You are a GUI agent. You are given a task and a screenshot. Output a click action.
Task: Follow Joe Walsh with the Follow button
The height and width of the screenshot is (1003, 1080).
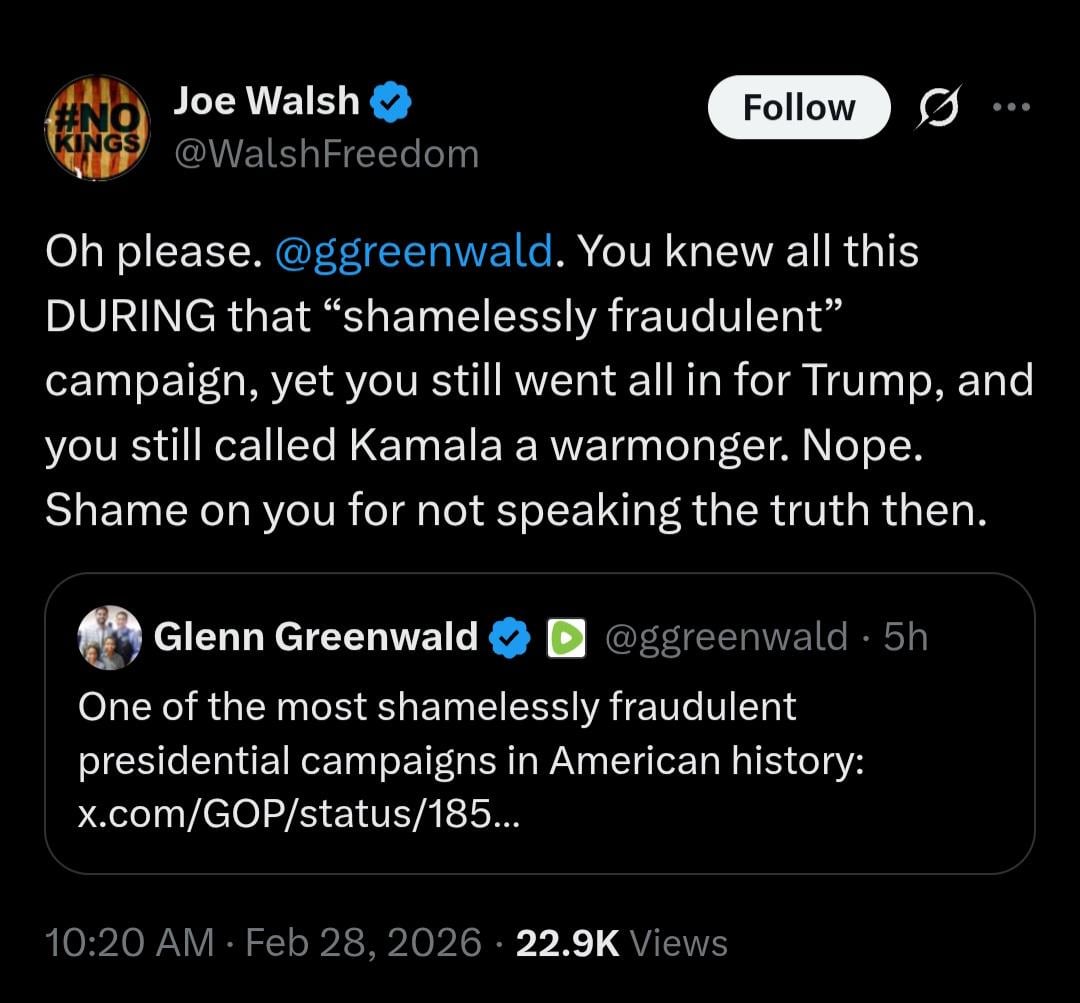pyautogui.click(x=798, y=107)
